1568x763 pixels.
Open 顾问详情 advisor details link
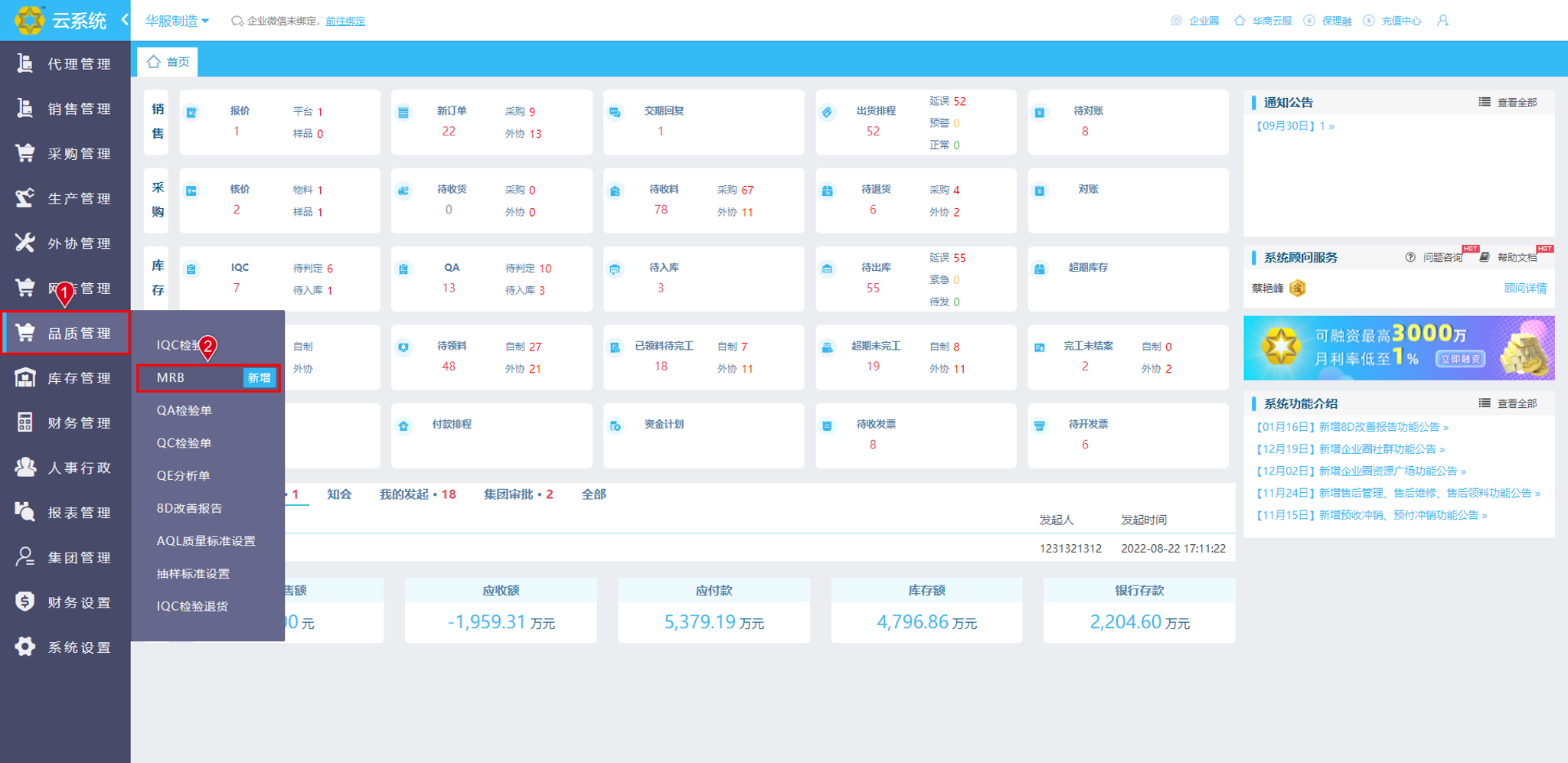1525,289
